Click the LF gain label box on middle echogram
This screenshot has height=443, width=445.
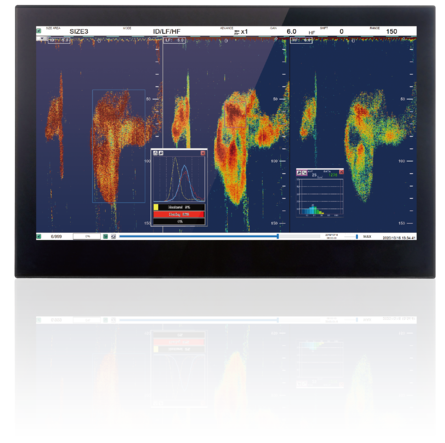(x=174, y=41)
